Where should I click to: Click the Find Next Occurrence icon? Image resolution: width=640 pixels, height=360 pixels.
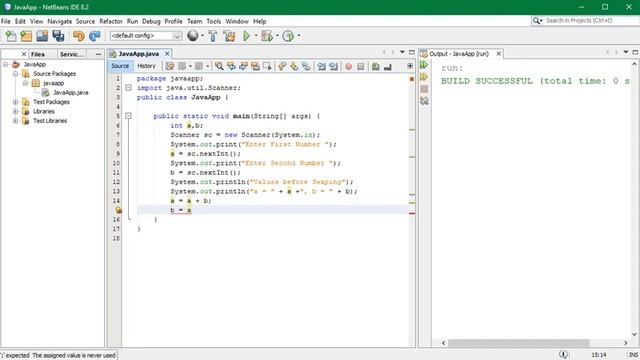point(243,66)
